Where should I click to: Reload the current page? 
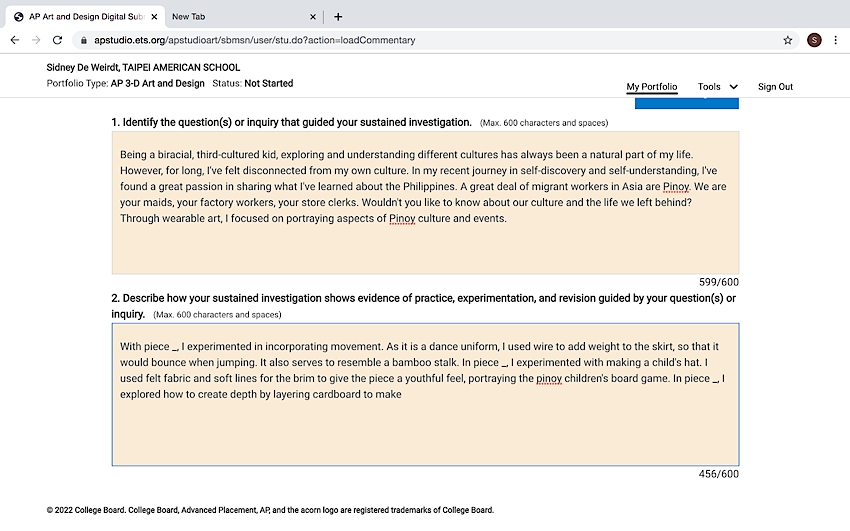[58, 40]
